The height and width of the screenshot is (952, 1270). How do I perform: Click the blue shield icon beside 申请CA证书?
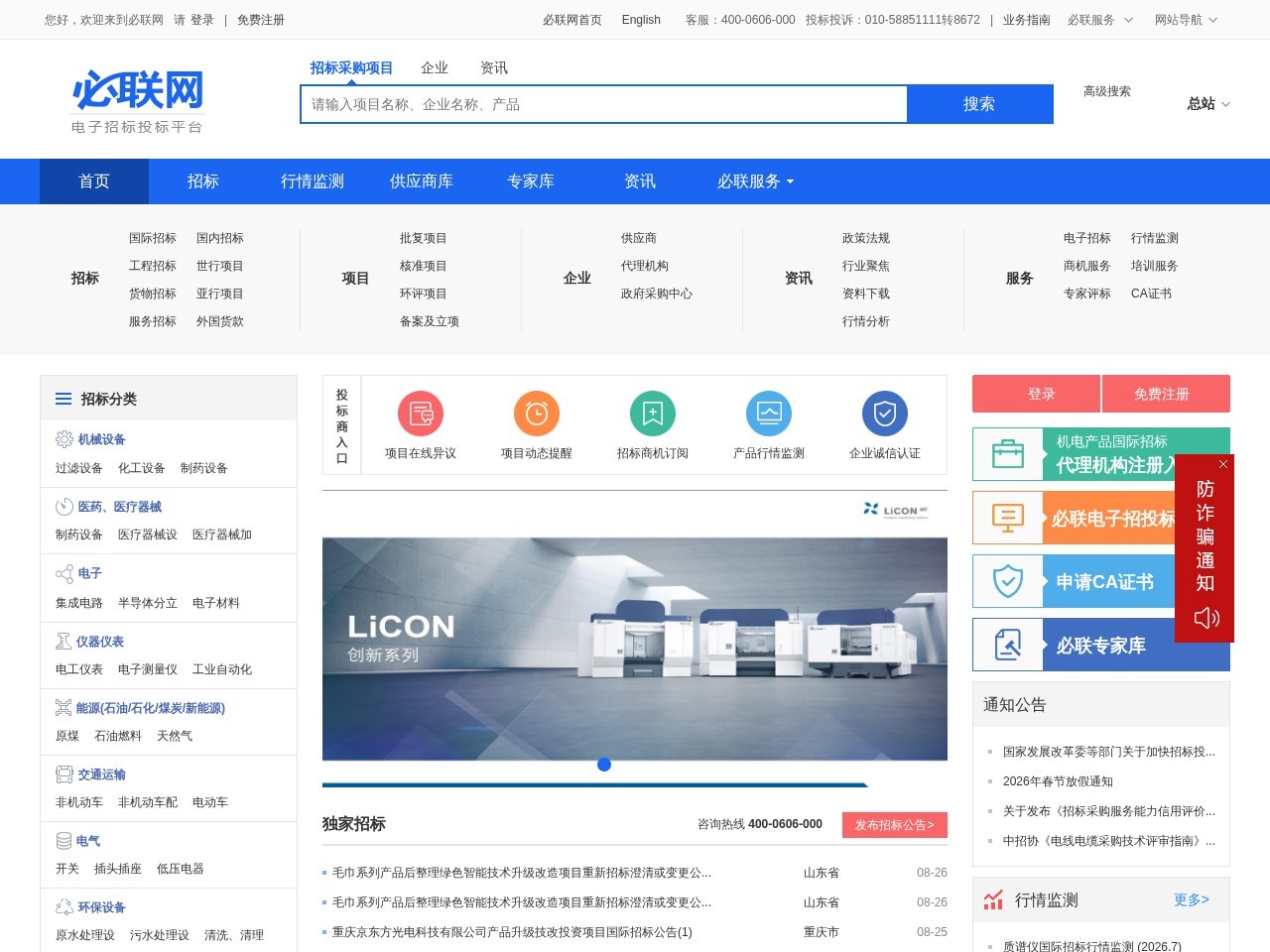coord(1008,581)
